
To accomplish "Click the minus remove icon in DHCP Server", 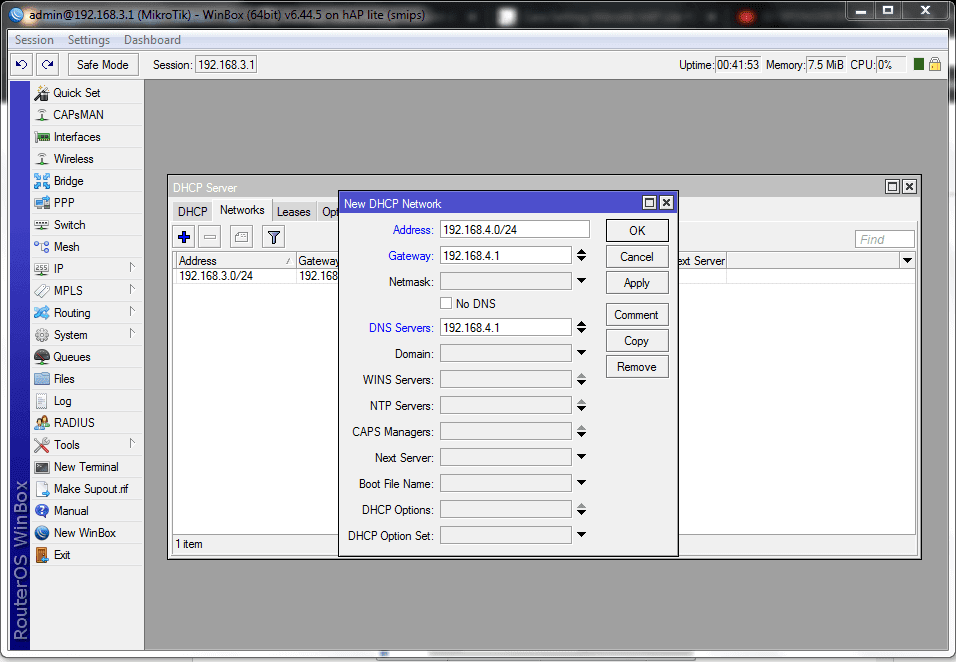I will pos(210,237).
